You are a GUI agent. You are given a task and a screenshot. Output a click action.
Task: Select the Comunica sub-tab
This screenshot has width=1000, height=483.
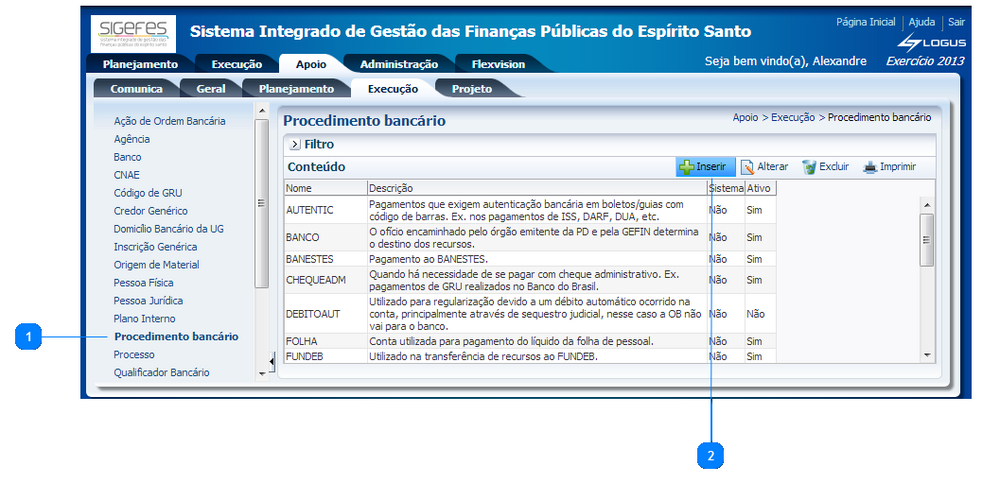pos(136,89)
